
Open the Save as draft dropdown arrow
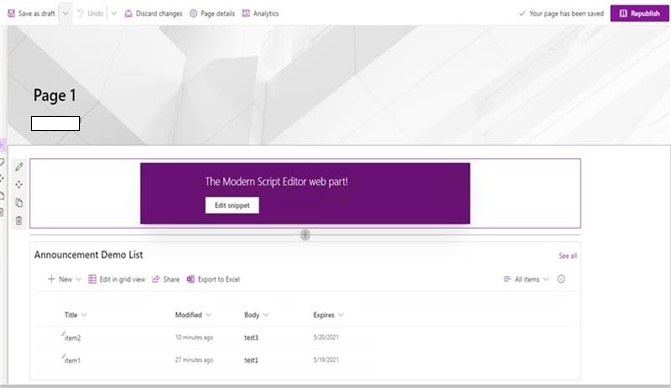pyautogui.click(x=65, y=14)
